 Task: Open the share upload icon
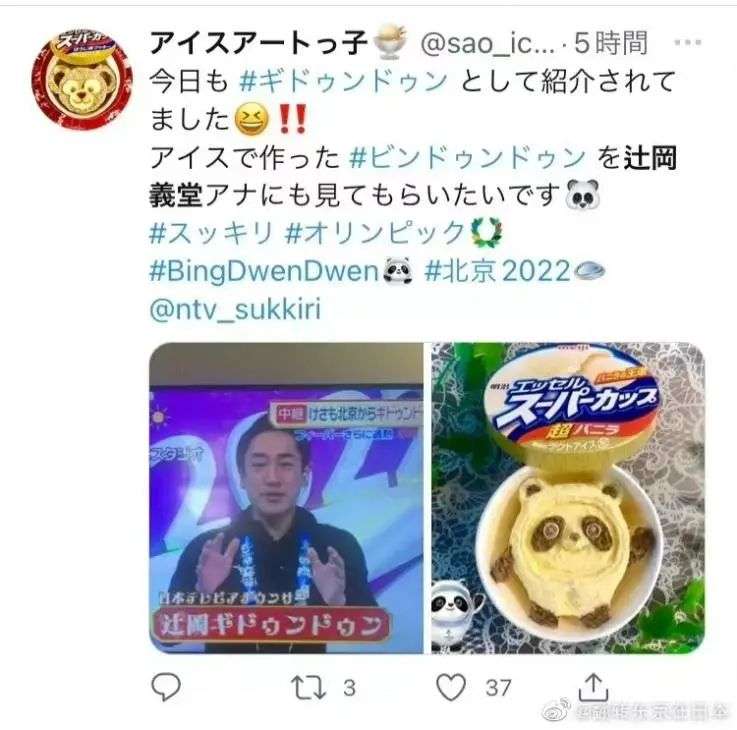[x=593, y=687]
